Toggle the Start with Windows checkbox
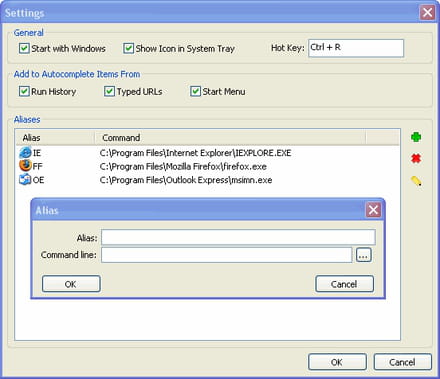The image size is (440, 379). coord(24,48)
